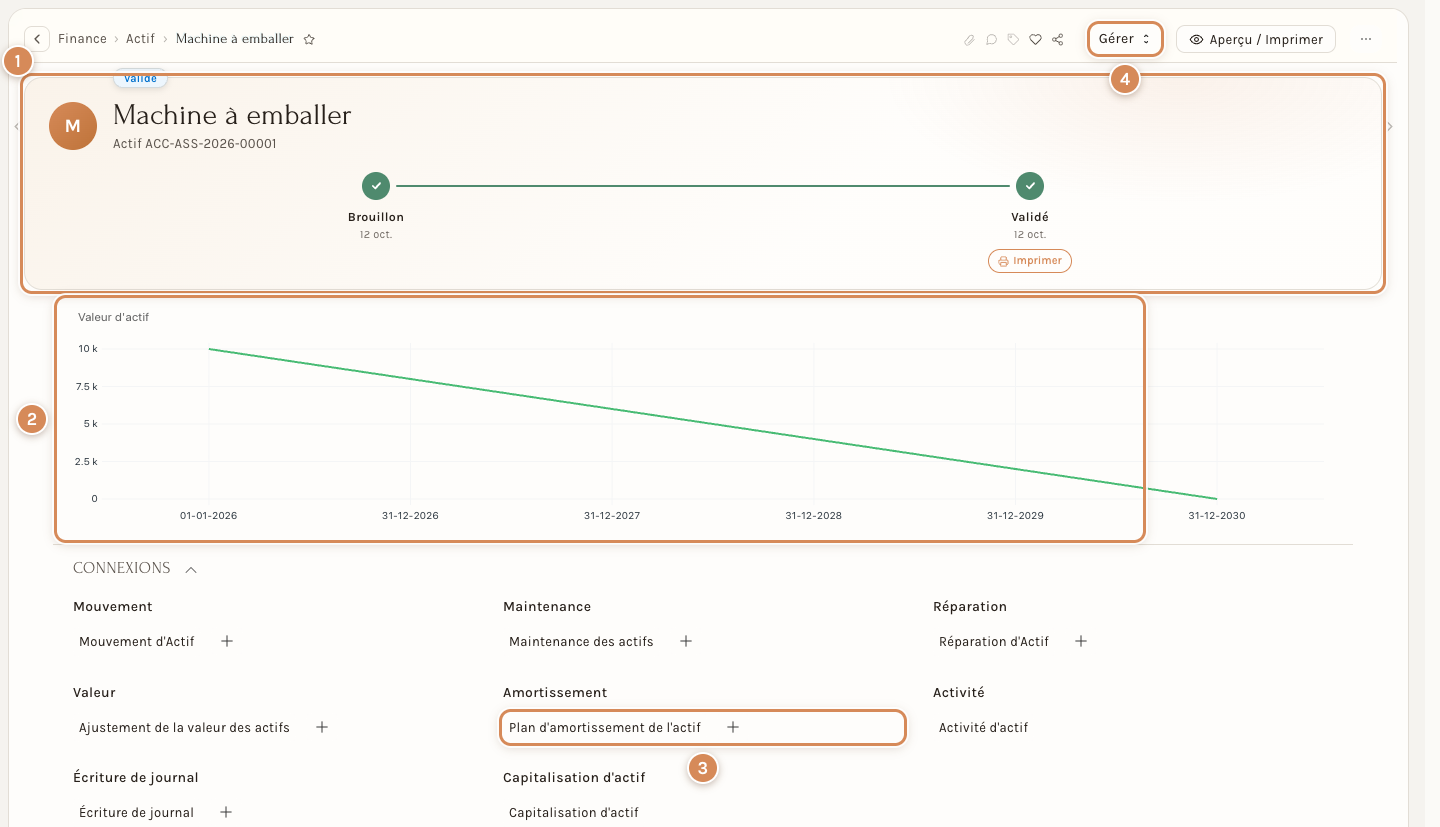Add an Ajustement de la valeur des actifs
1440x827 pixels.
(x=322, y=727)
